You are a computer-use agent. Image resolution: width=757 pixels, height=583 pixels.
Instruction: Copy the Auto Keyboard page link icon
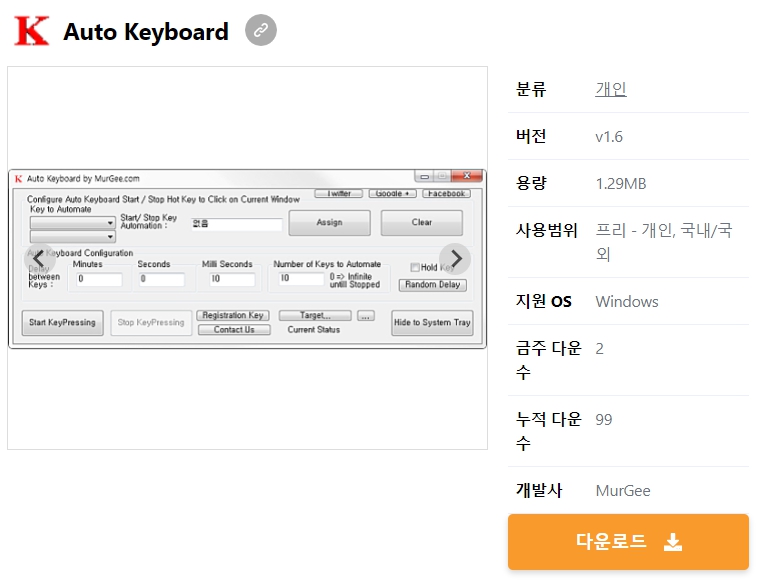(261, 30)
